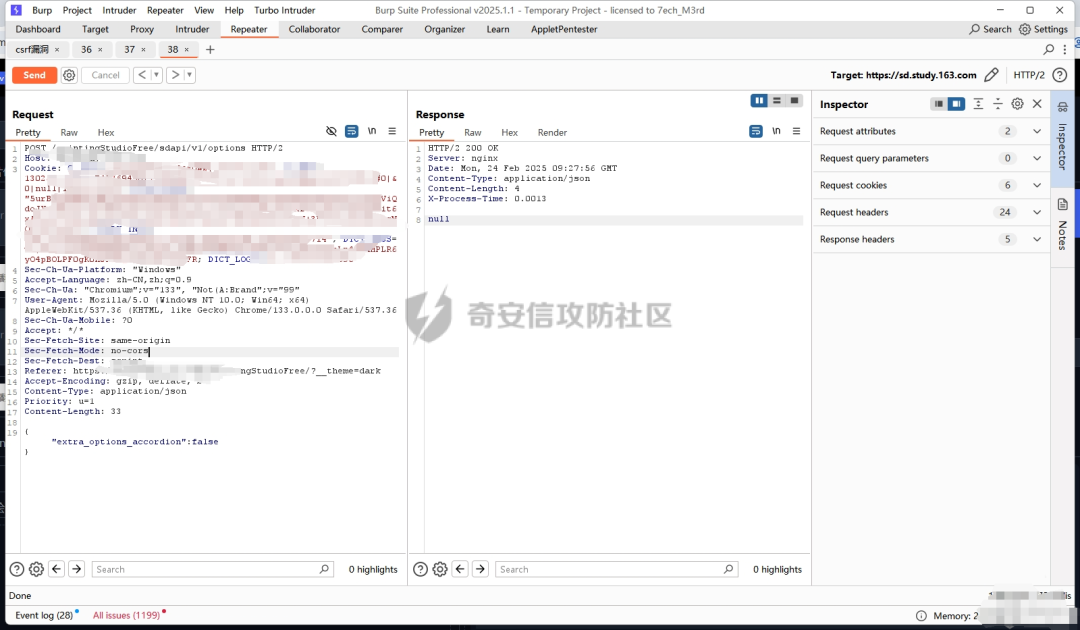Go to next response search match
This screenshot has width=1080, height=630.
[x=480, y=569]
